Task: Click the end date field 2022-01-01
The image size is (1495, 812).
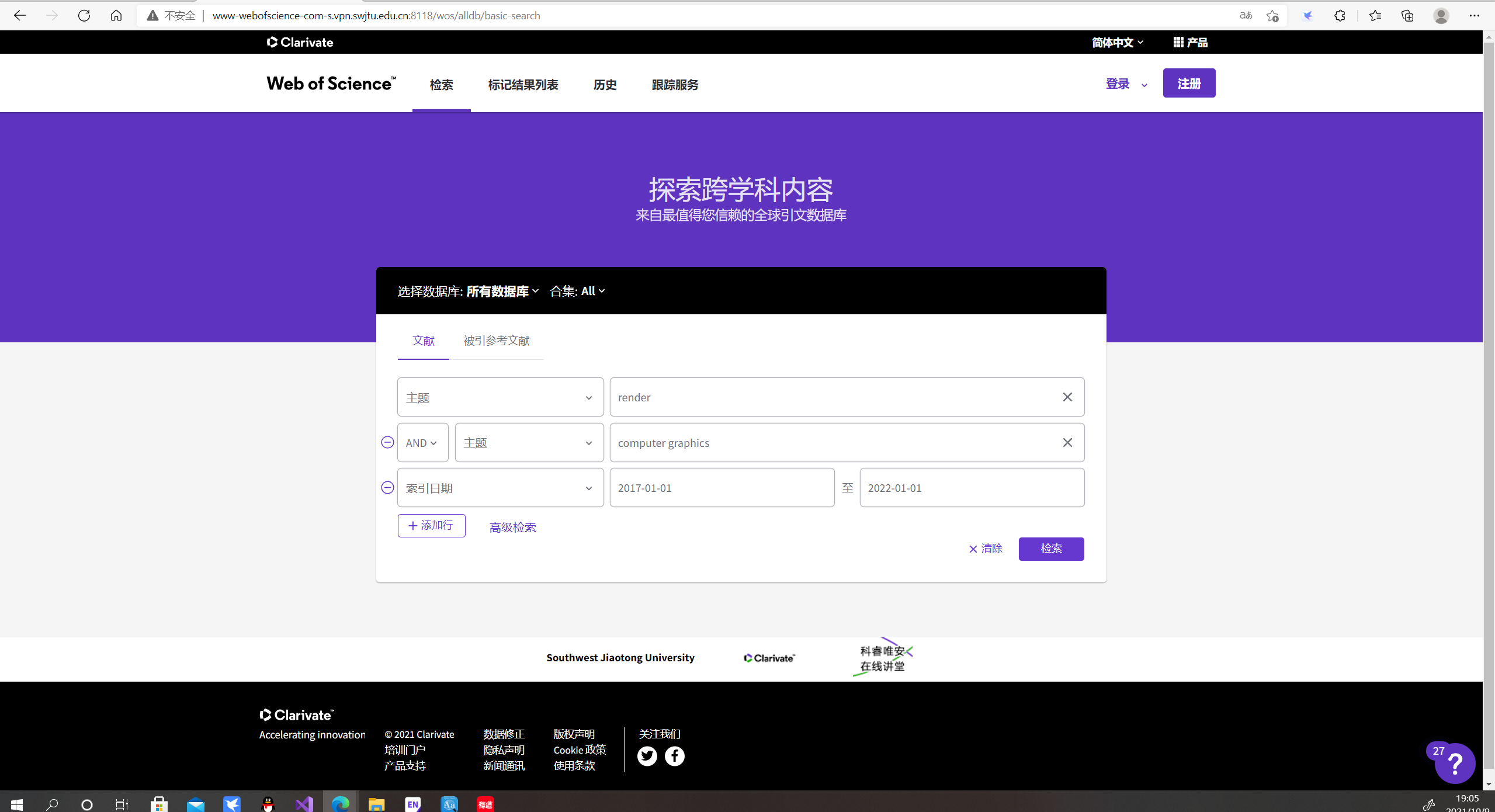Action: [x=972, y=488]
